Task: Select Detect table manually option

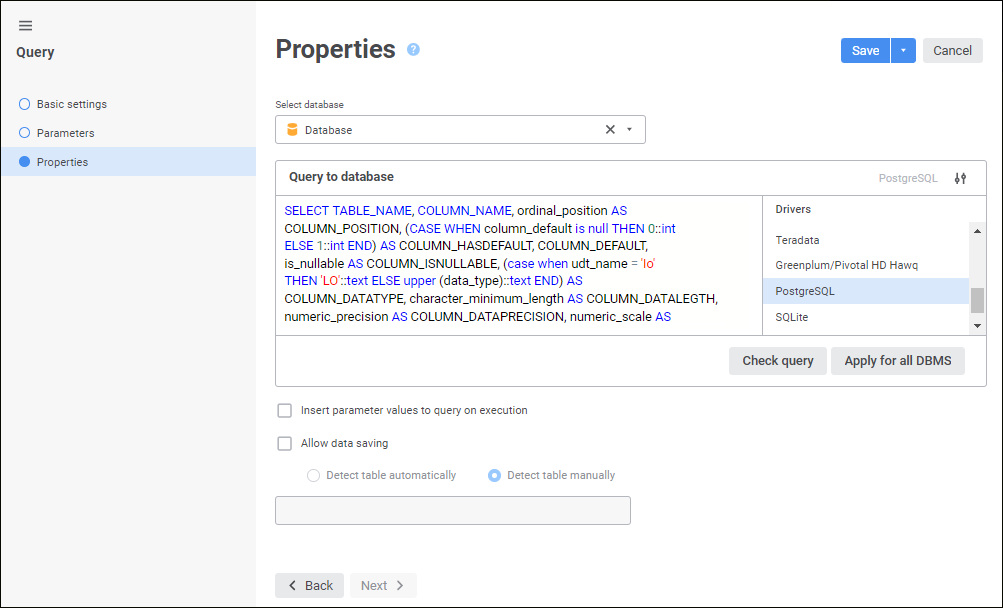Action: (x=494, y=476)
